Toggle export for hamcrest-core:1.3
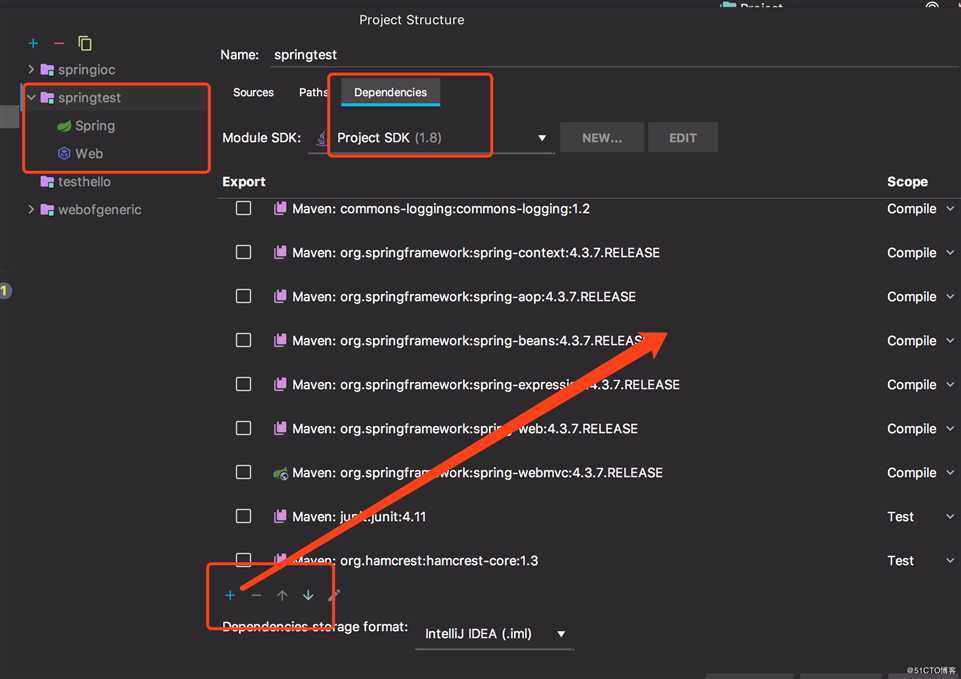Image resolution: width=961 pixels, height=679 pixels. [243, 560]
